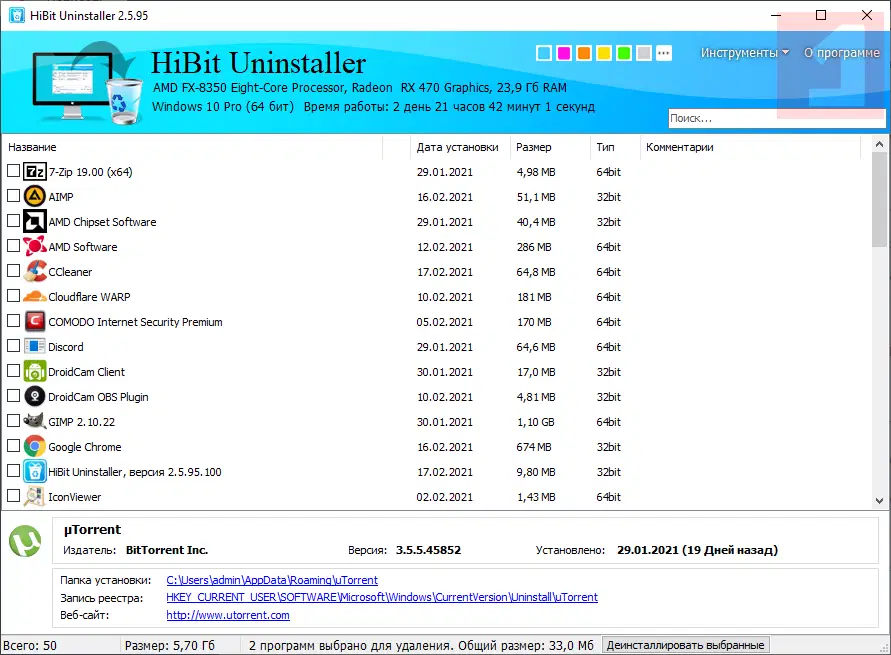Click the 7-Zip application icon
891x655 pixels.
[35, 171]
